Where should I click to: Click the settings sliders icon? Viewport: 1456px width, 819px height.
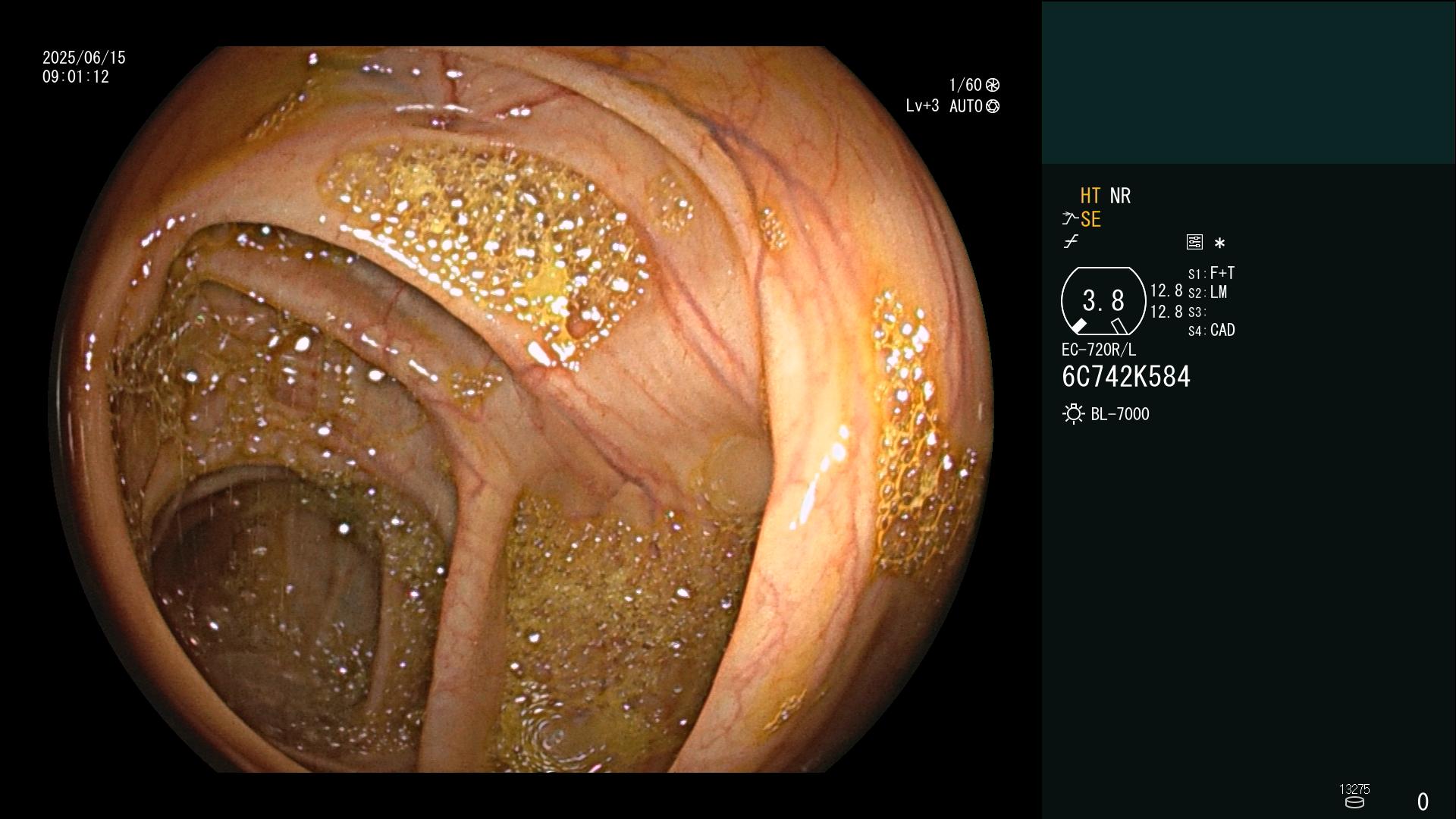point(1194,242)
